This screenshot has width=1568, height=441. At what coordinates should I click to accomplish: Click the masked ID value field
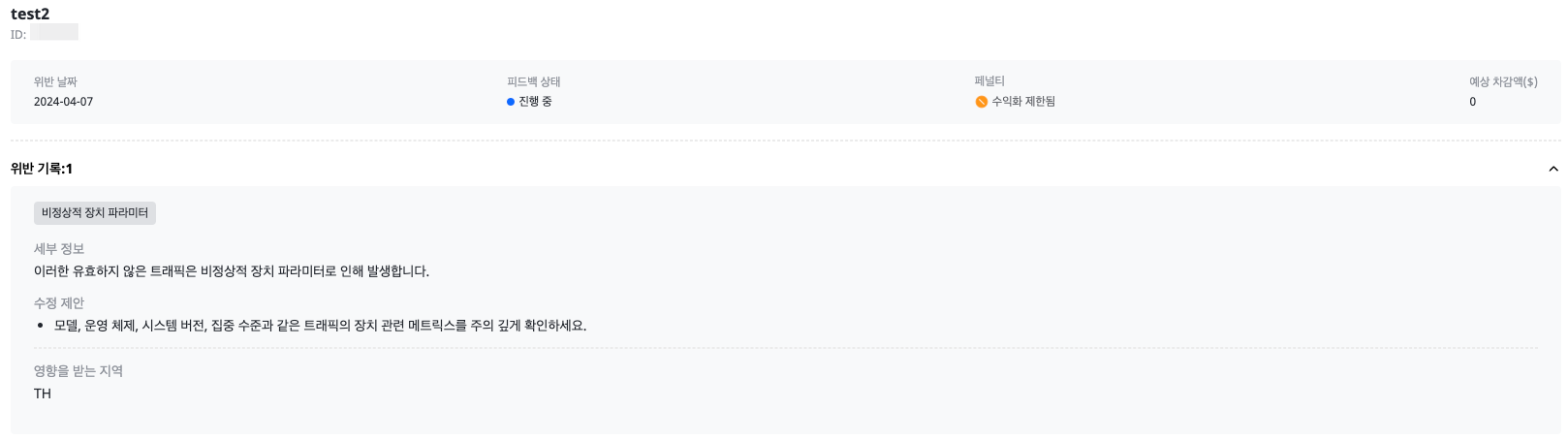pyautogui.click(x=54, y=33)
